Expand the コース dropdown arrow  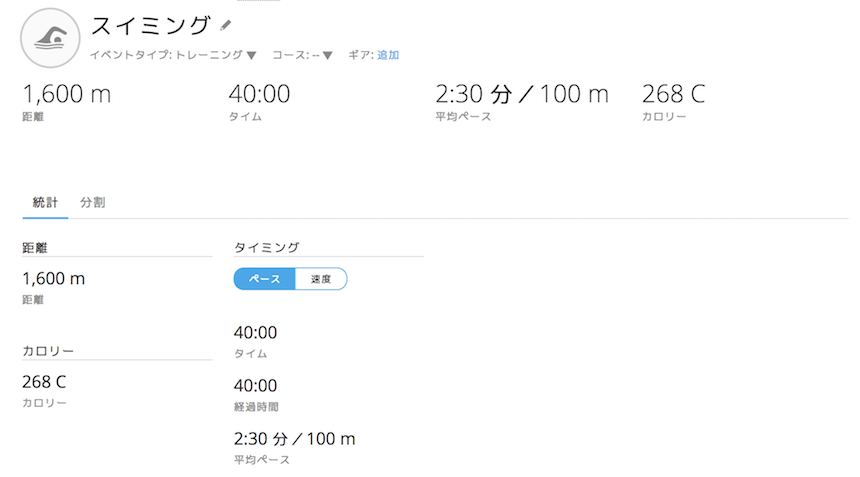(327, 56)
